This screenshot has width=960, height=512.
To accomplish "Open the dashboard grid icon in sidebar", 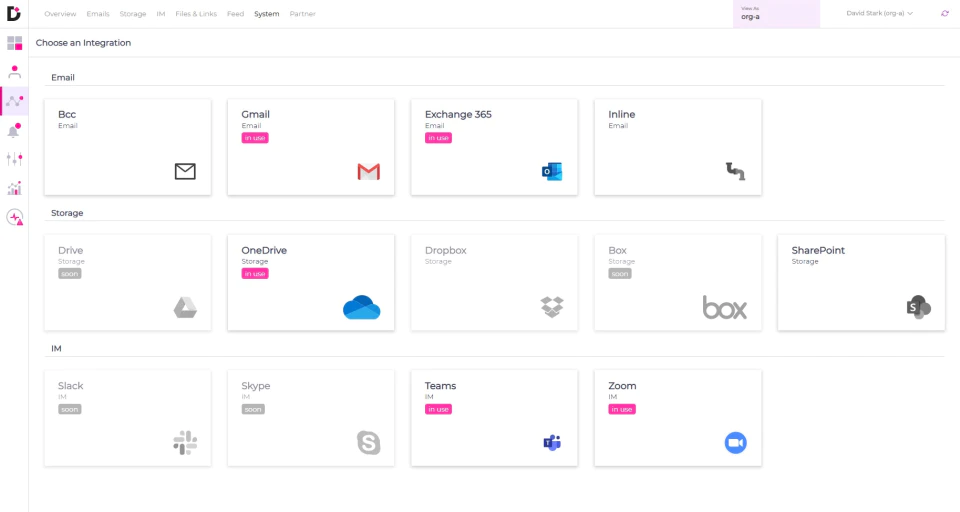I will [x=15, y=43].
